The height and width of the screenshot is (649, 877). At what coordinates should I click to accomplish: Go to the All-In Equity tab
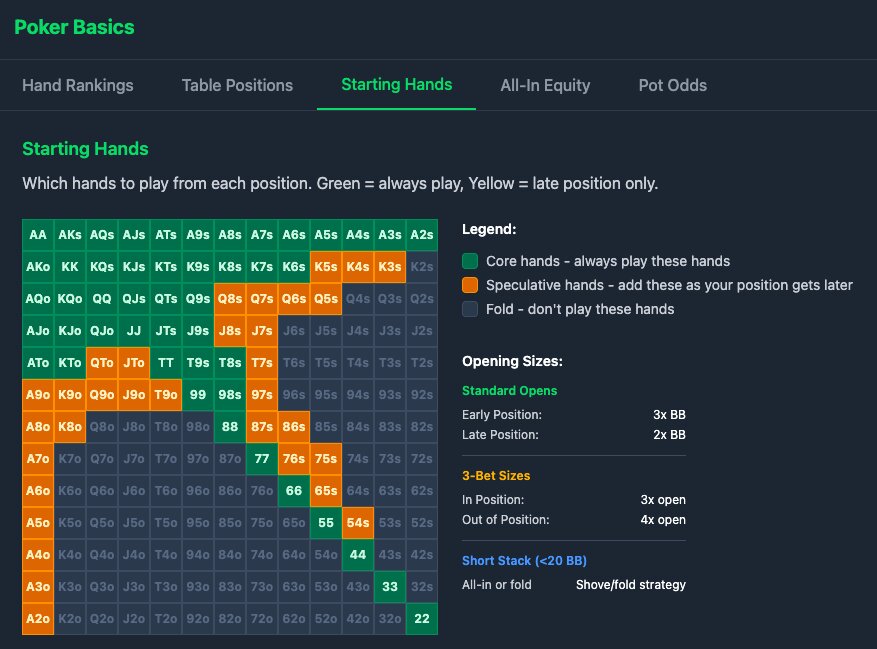[x=545, y=85]
